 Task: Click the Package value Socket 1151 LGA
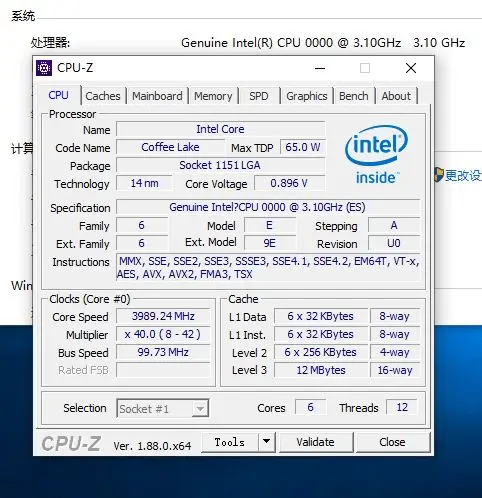tap(220, 165)
